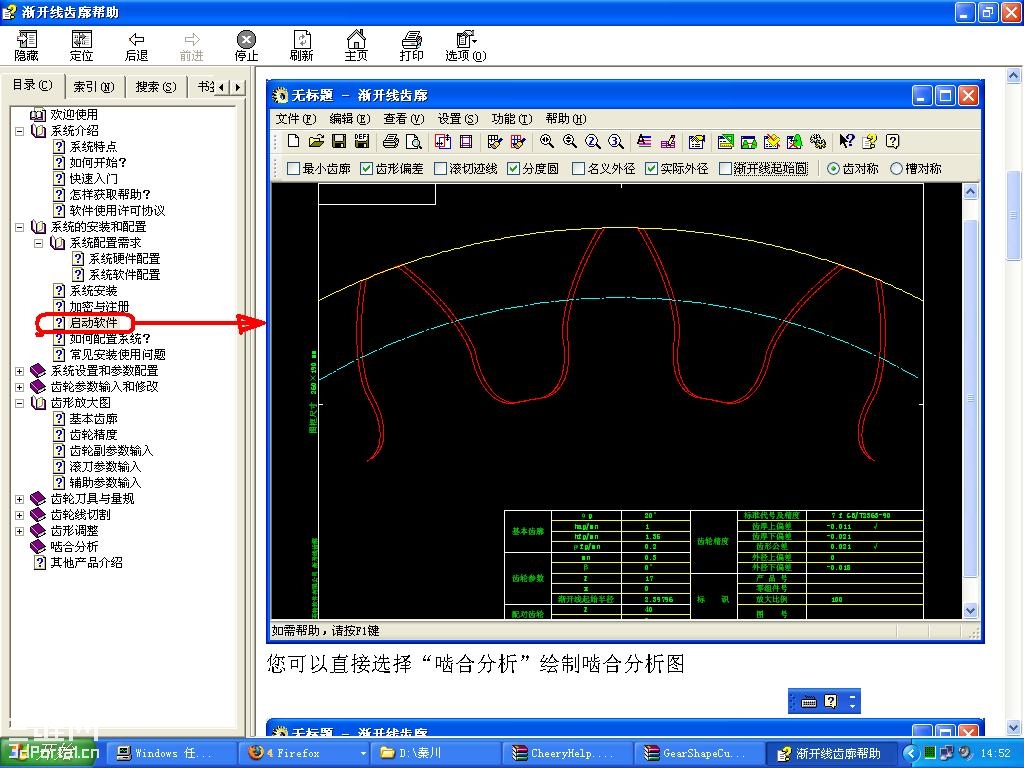Screen dimensions: 1024x768
Task: Expand the 齿轮线切割 tree node
Action: 20,515
